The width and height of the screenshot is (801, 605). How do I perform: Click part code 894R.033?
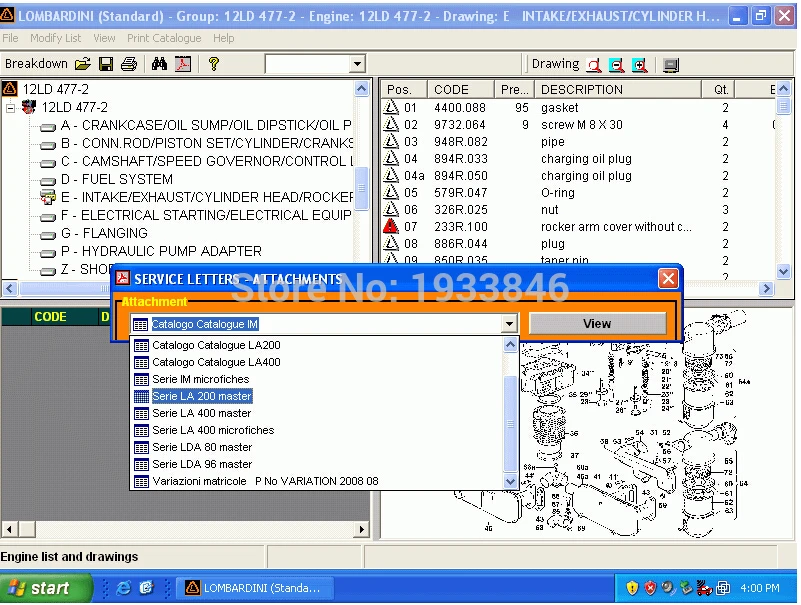coord(461,158)
